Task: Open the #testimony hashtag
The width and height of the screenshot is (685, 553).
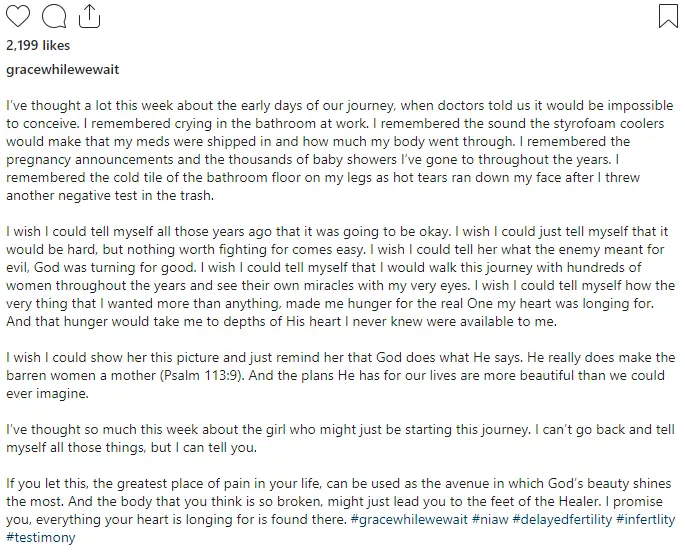Action: tap(41, 537)
